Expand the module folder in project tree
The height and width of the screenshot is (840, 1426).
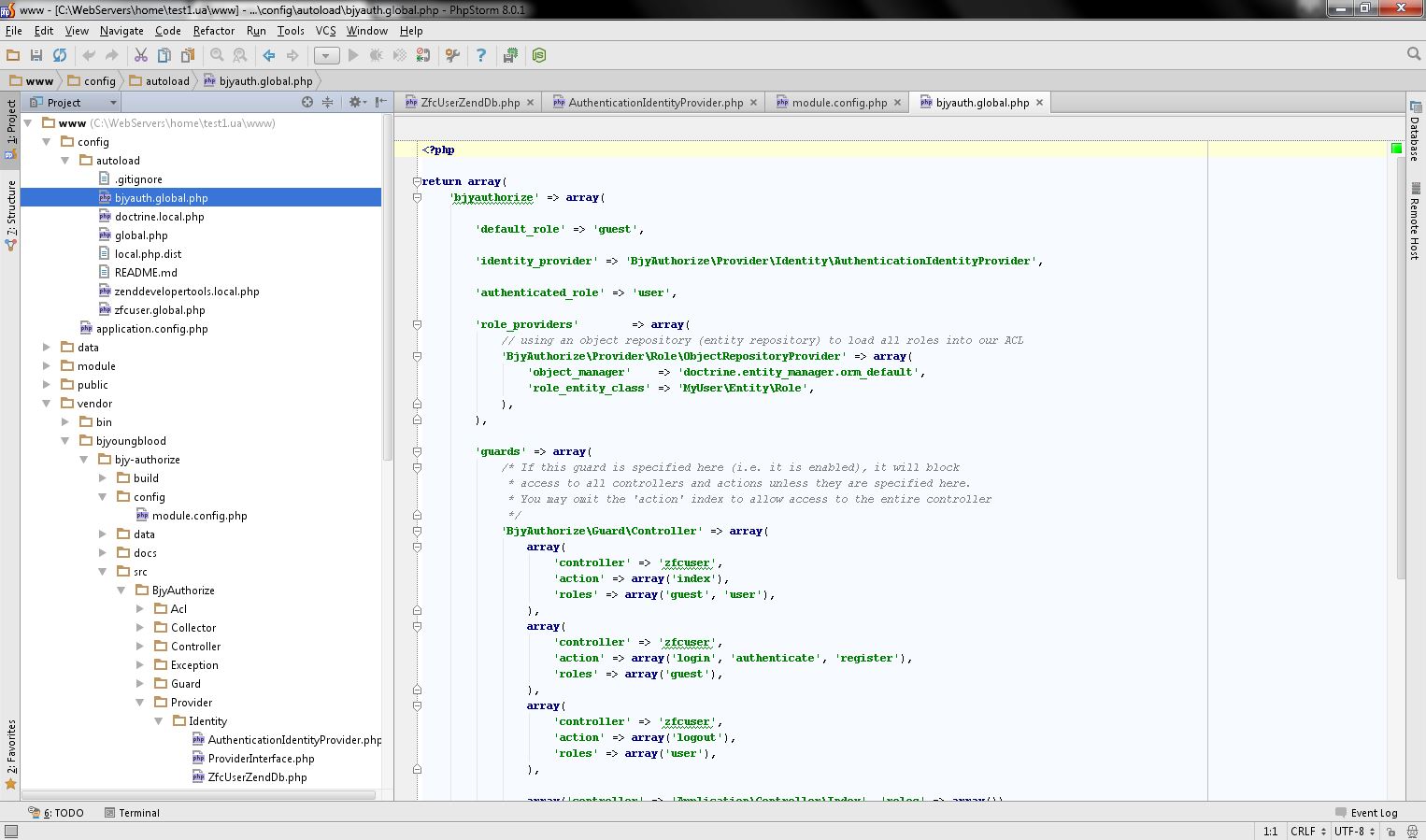point(47,366)
